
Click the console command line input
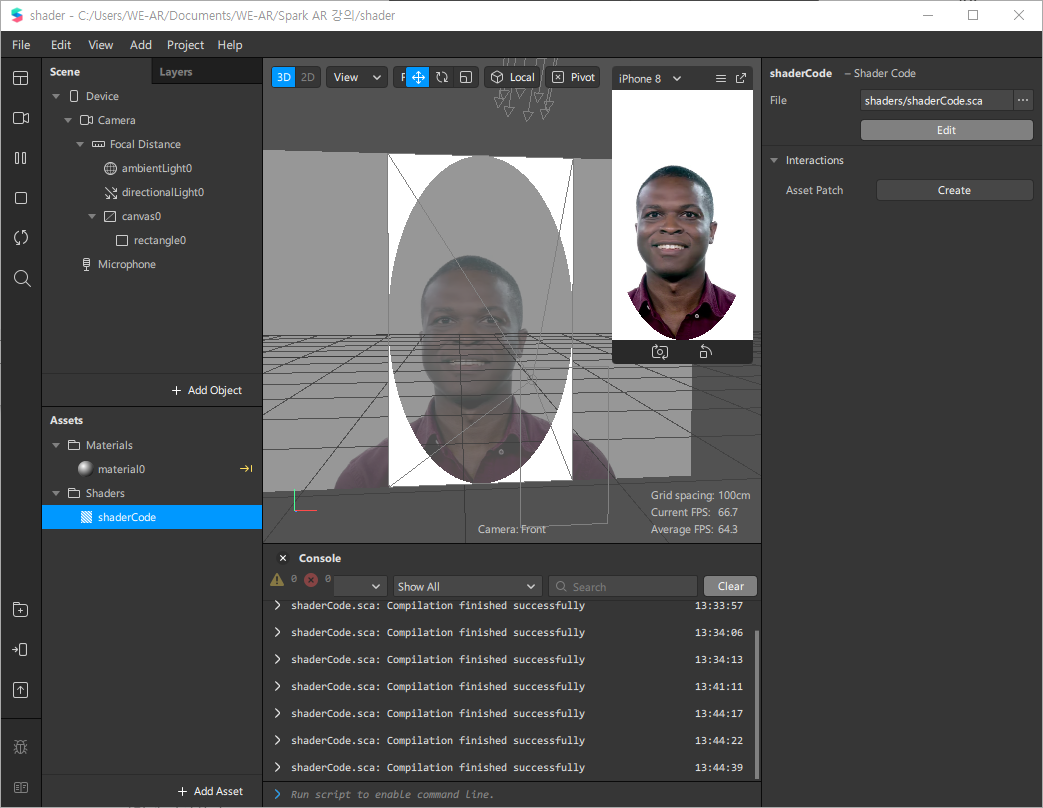pos(512,795)
